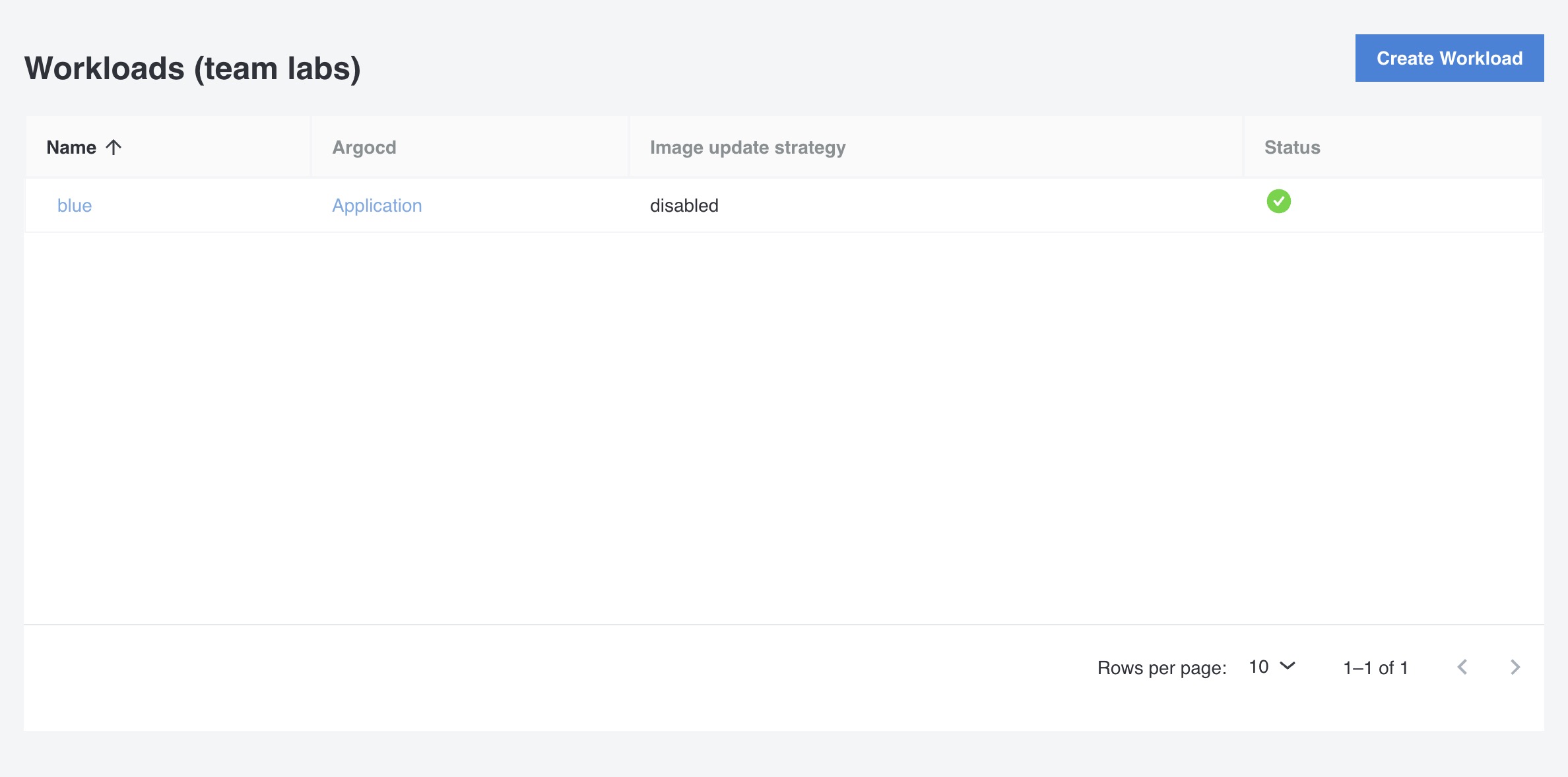Screen dimensions: 1568x777
Task: Go to the next page arrow
Action: pos(1515,667)
